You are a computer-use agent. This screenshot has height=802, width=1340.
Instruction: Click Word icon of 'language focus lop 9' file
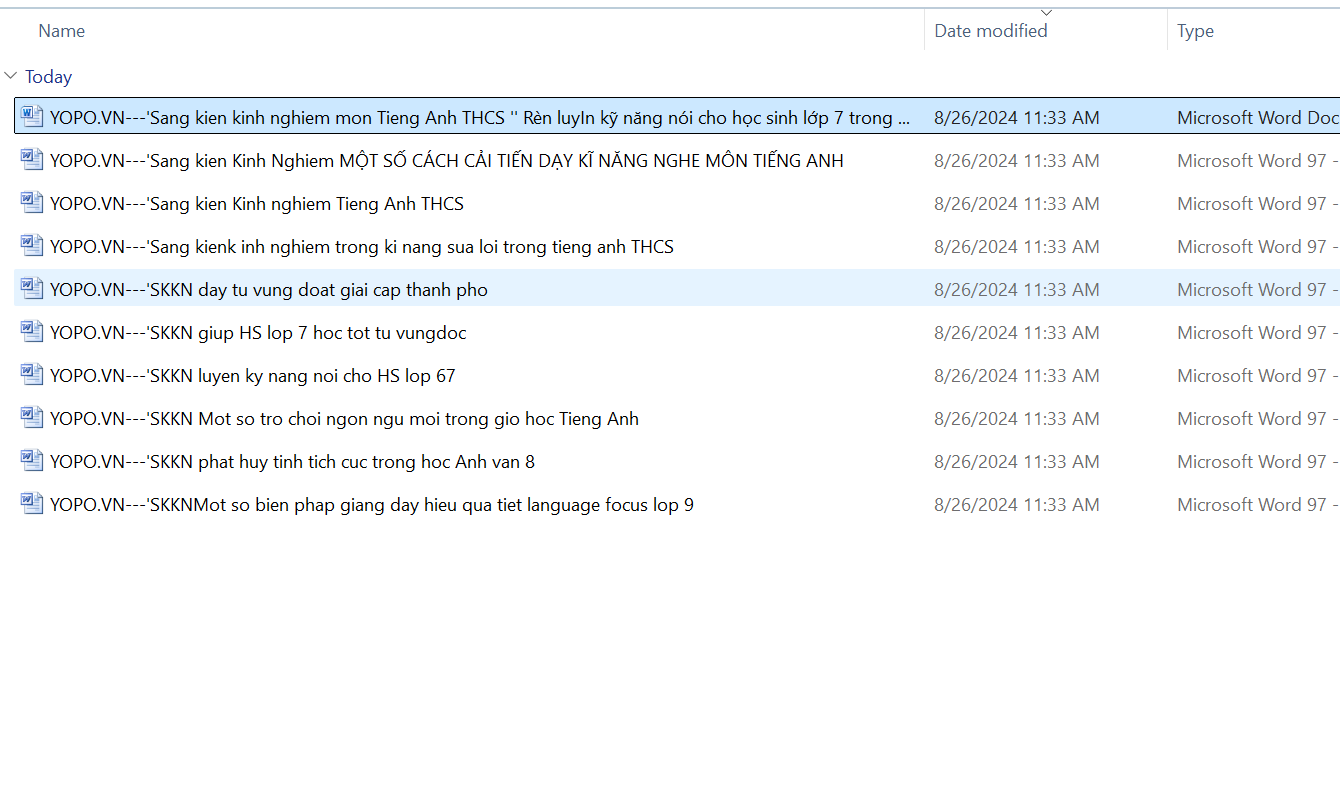[x=32, y=503]
